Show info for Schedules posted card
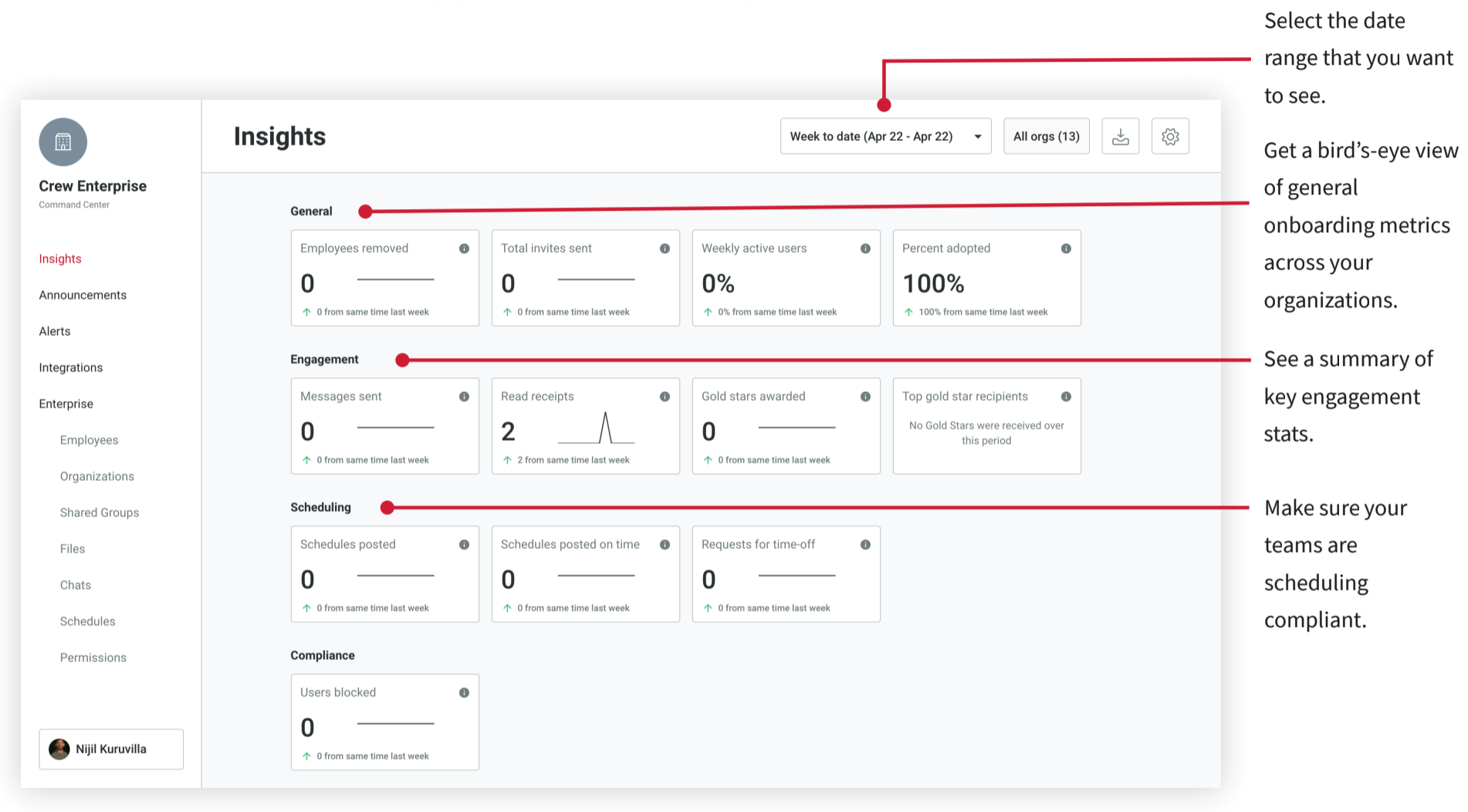 point(464,545)
